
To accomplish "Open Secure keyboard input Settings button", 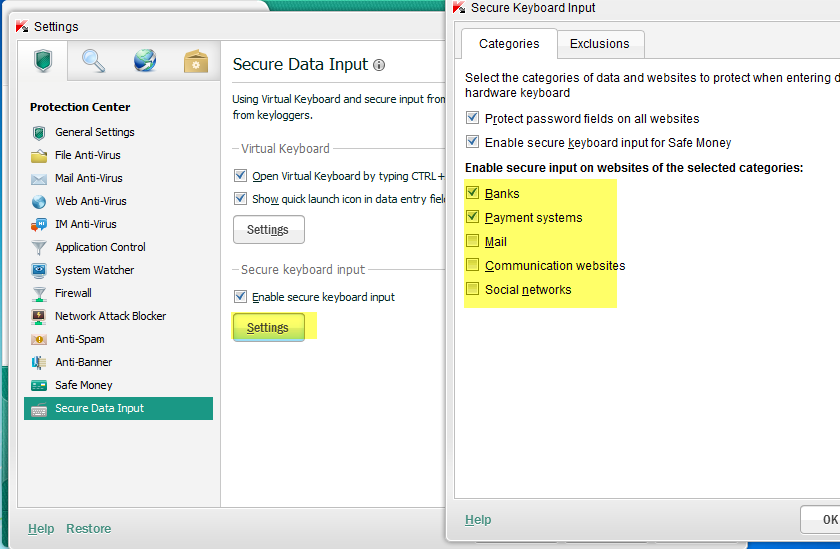I will 269,328.
